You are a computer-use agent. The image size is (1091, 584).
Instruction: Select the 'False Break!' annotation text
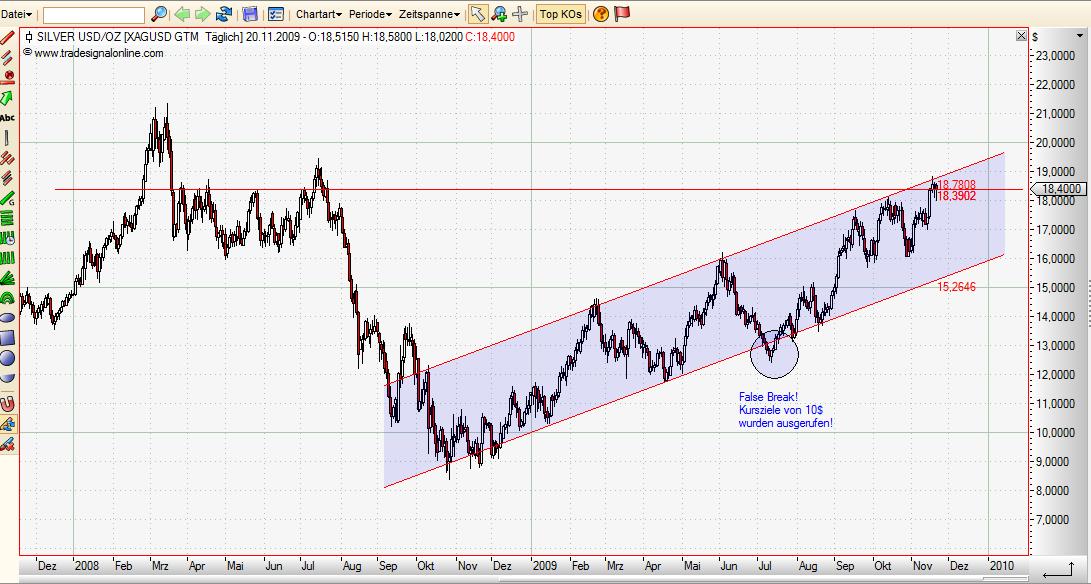click(768, 397)
